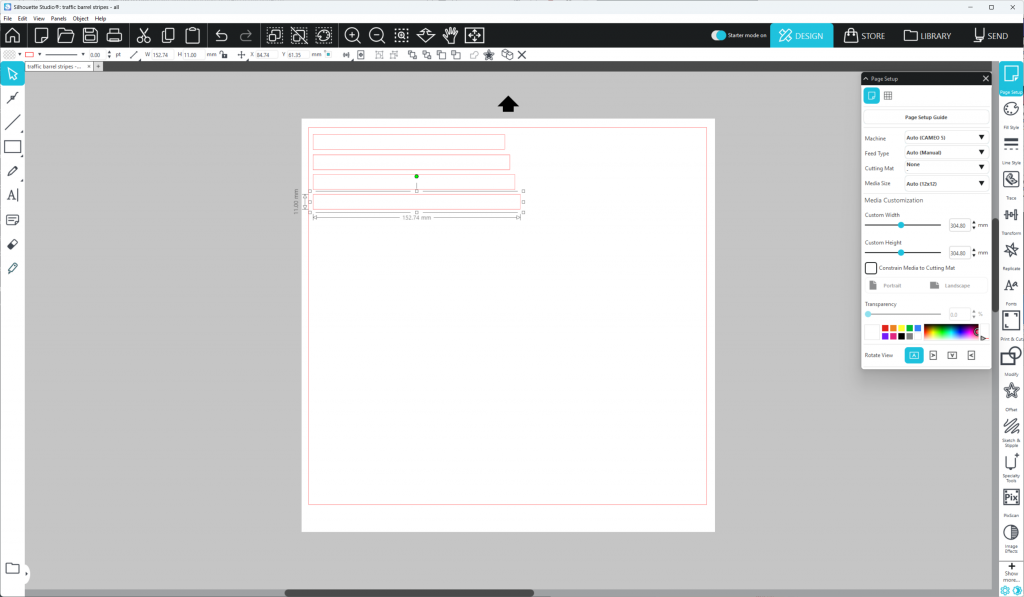The width and height of the screenshot is (1024, 597).
Task: Open the line color dropdown arrow
Action: point(40,55)
